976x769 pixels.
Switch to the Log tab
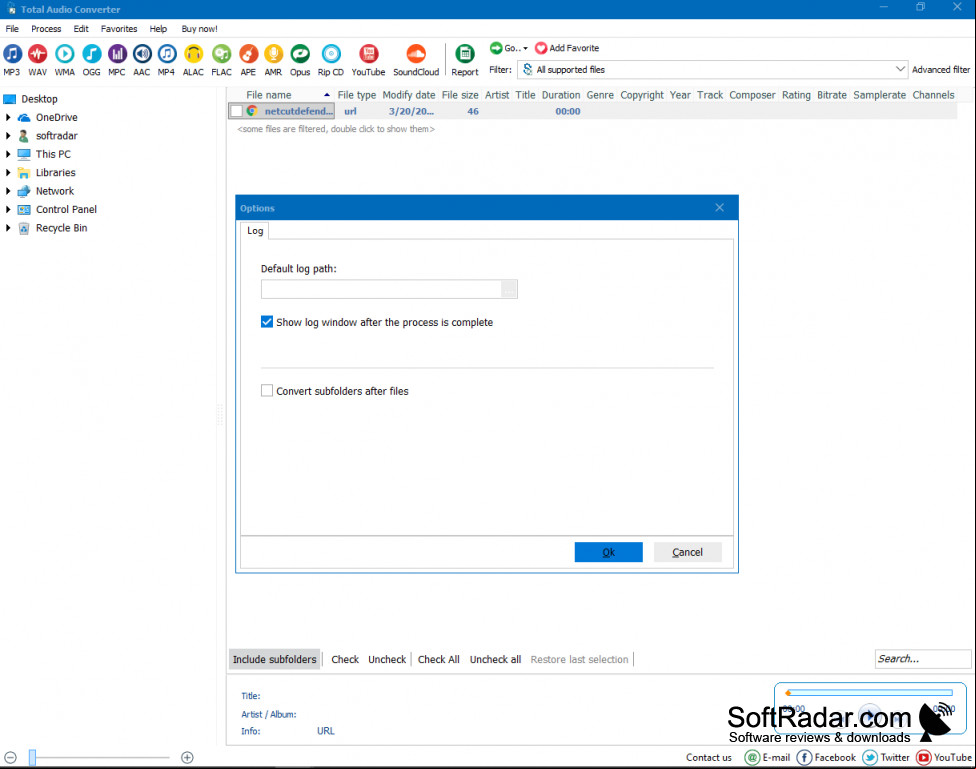pyautogui.click(x=255, y=230)
